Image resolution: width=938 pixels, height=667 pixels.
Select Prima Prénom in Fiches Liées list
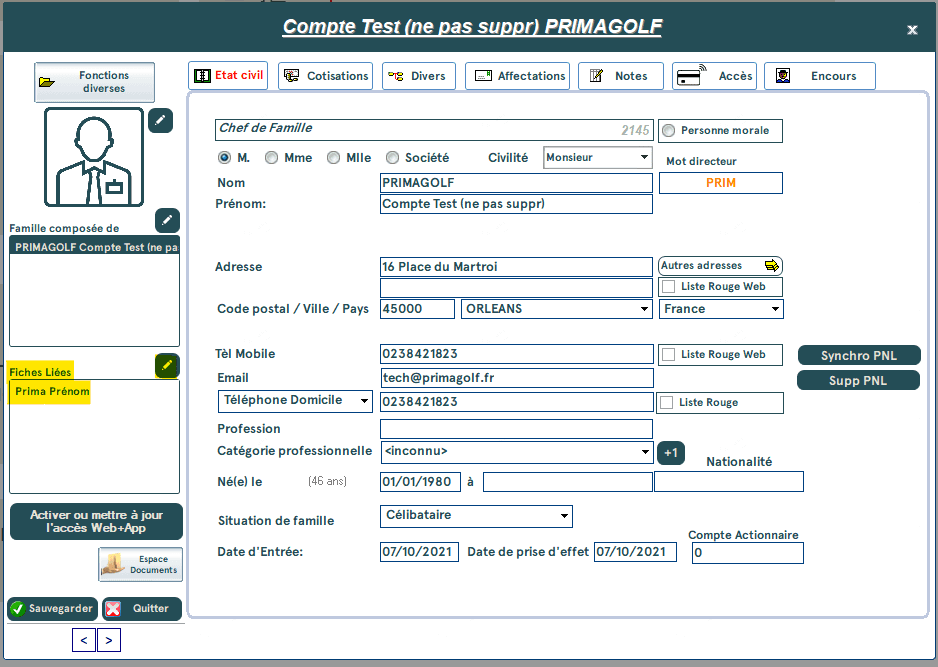53,391
